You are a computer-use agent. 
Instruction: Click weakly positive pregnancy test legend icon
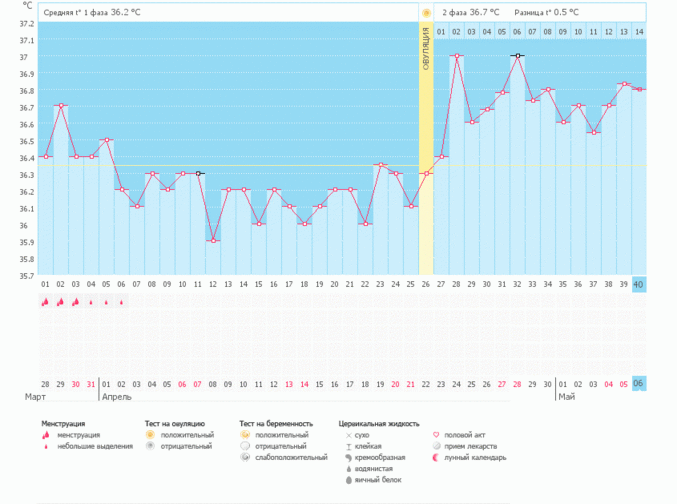pos(246,458)
